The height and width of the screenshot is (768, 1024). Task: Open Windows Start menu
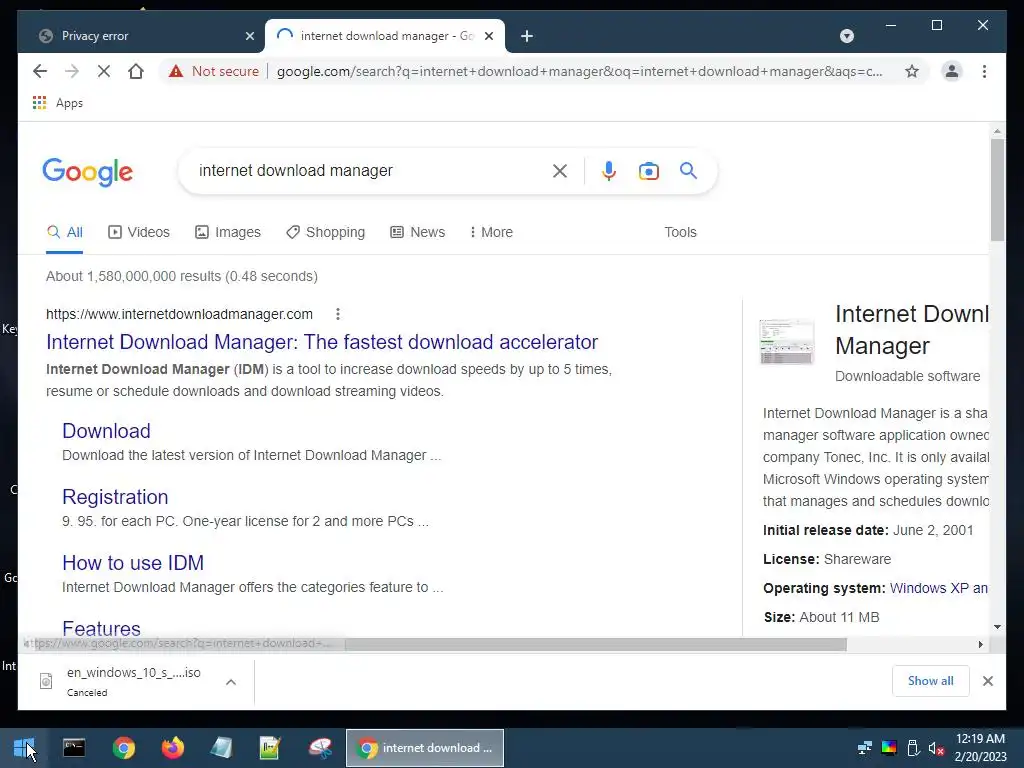pyautogui.click(x=24, y=748)
